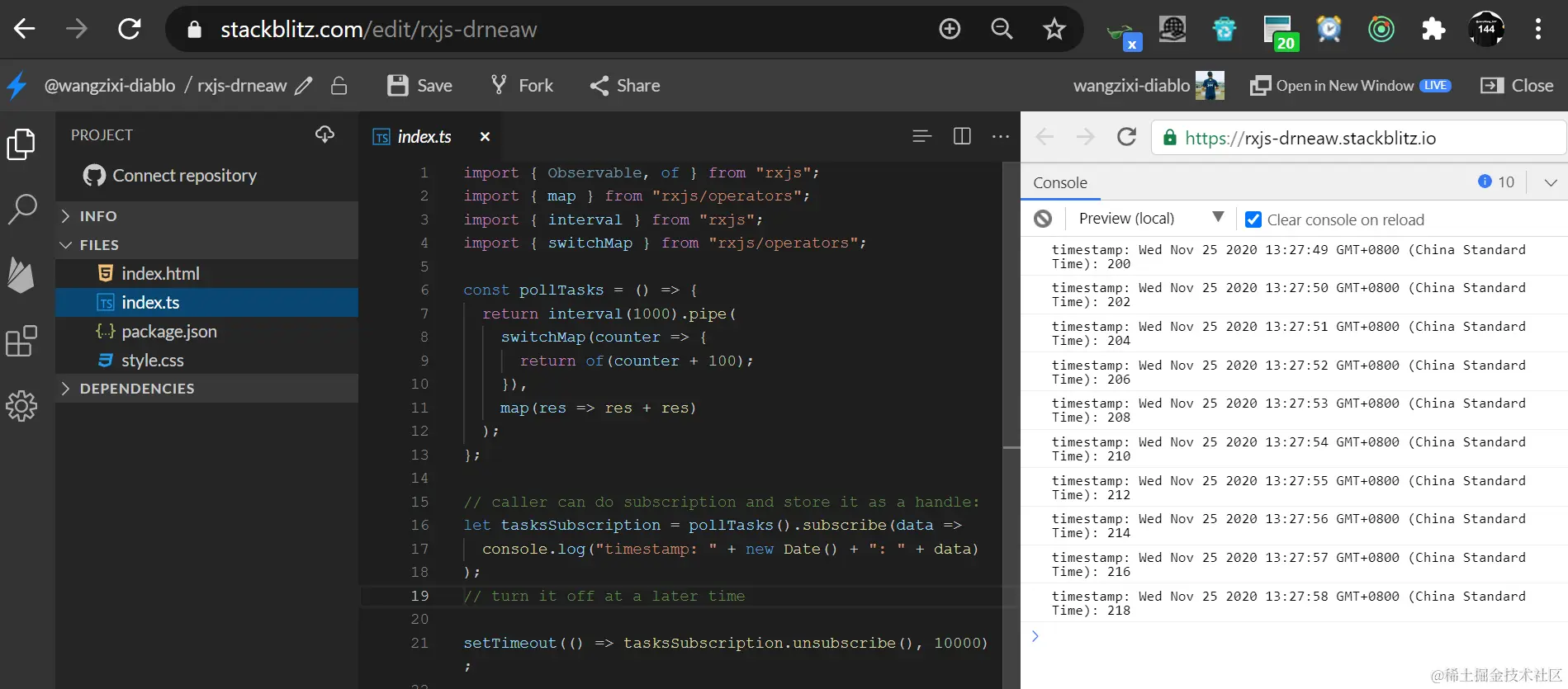Click the browser address bar URL
This screenshot has width=1568, height=689.
click(x=378, y=30)
